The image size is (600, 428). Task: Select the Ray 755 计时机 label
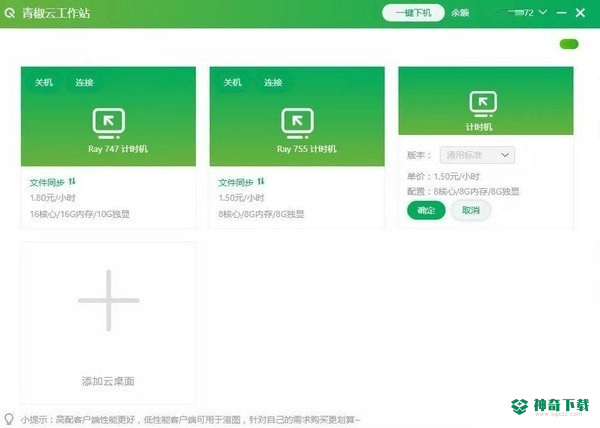pyautogui.click(x=307, y=149)
